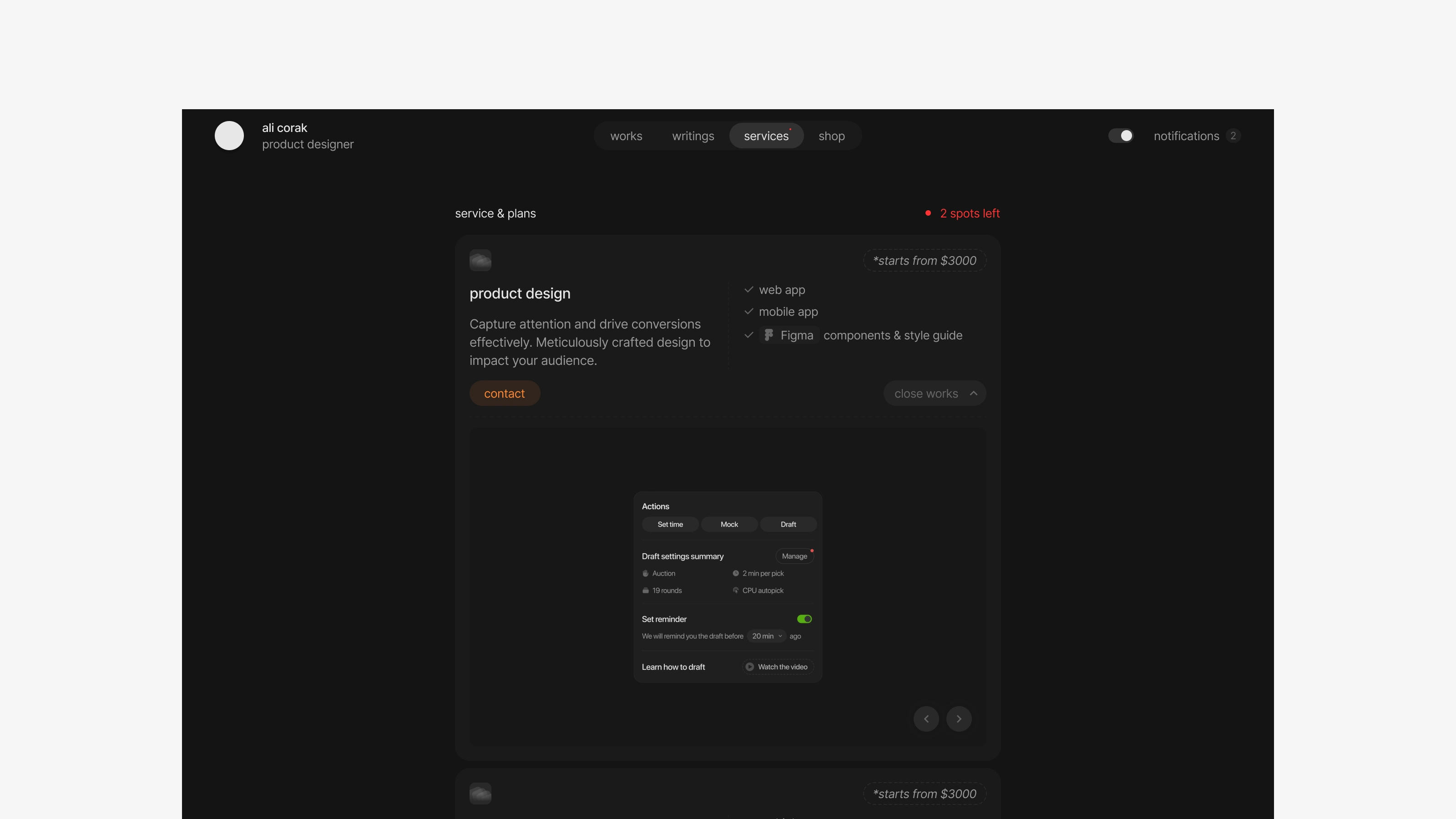Click the work preview thumbnail card
The image size is (1456, 819).
point(728,587)
